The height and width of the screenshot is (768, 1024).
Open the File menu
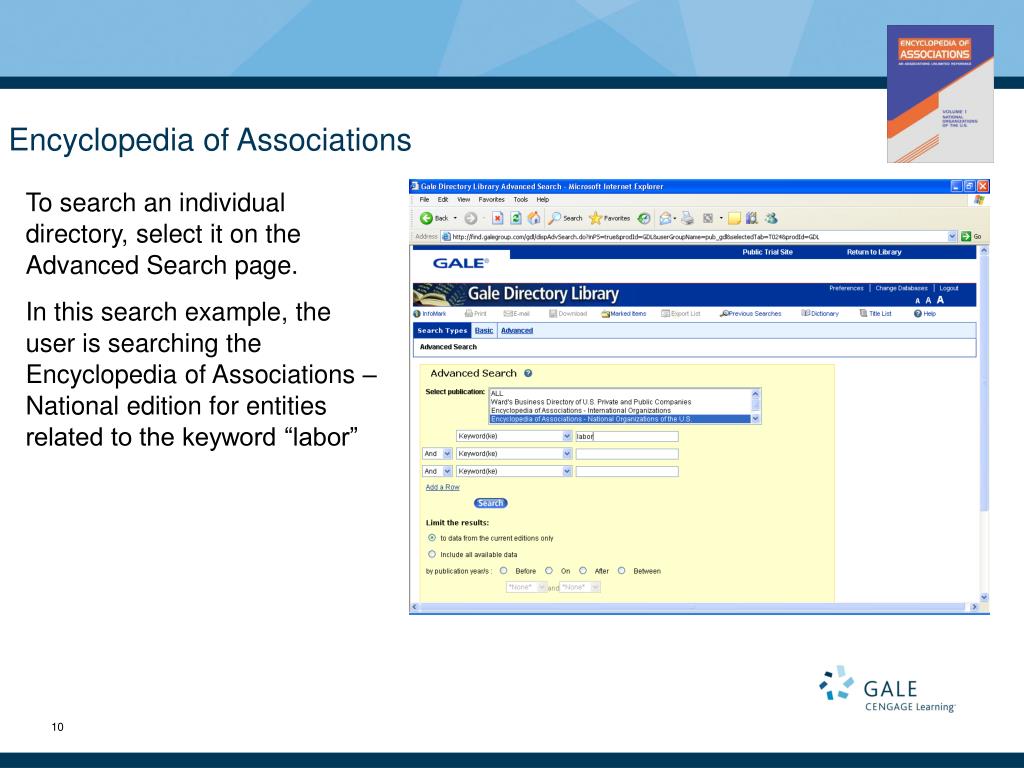(x=424, y=200)
